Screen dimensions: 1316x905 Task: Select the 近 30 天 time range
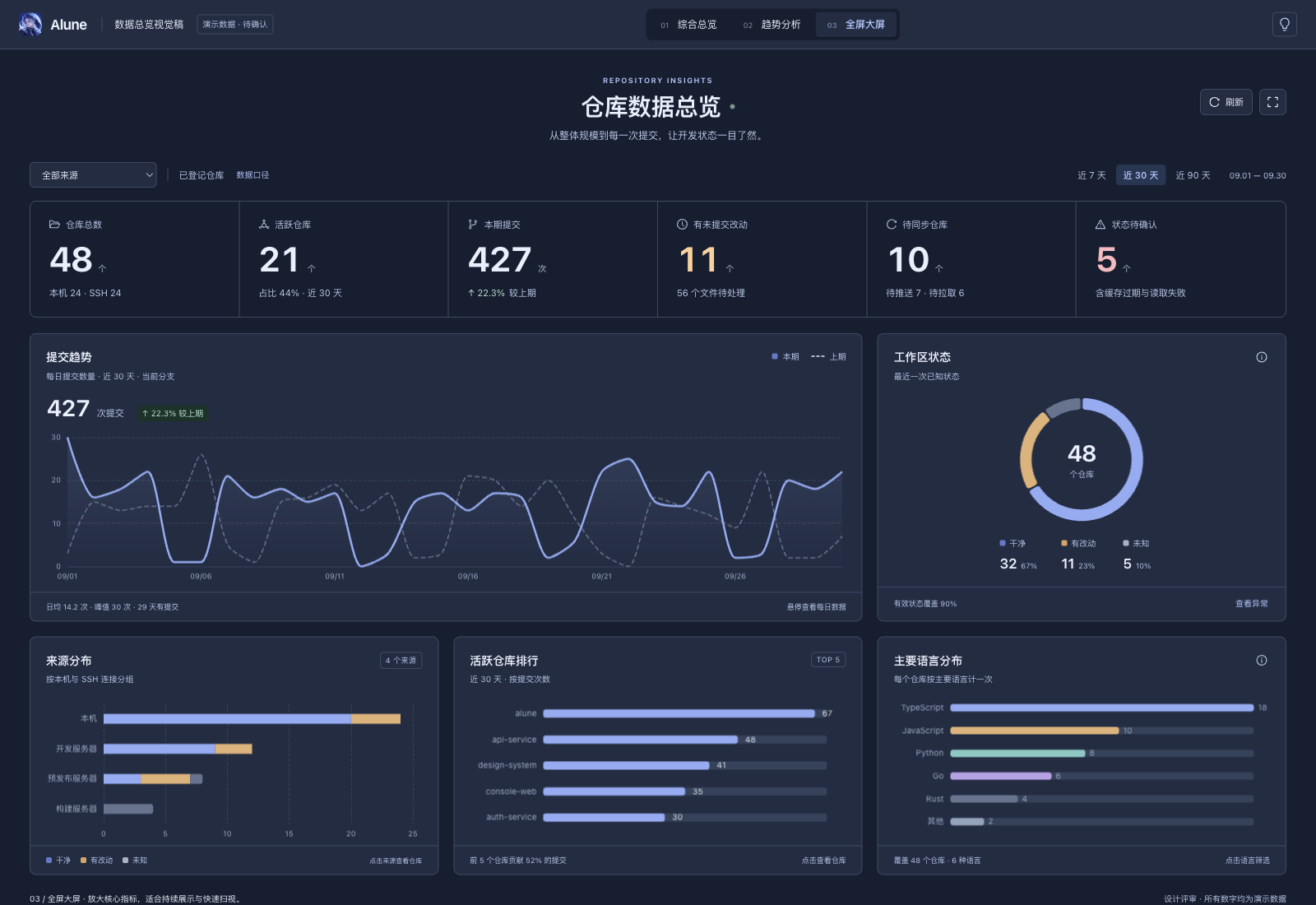[x=1141, y=175]
